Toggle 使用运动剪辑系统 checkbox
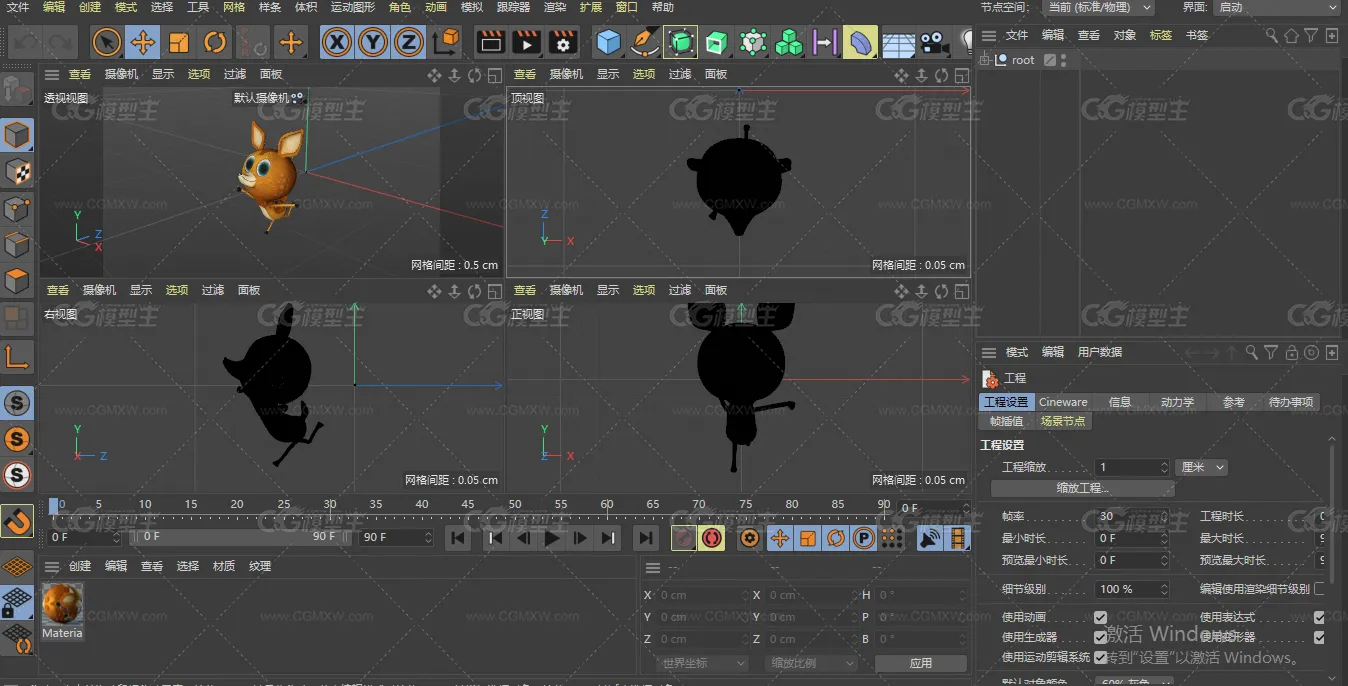The image size is (1348, 686). tap(1100, 657)
